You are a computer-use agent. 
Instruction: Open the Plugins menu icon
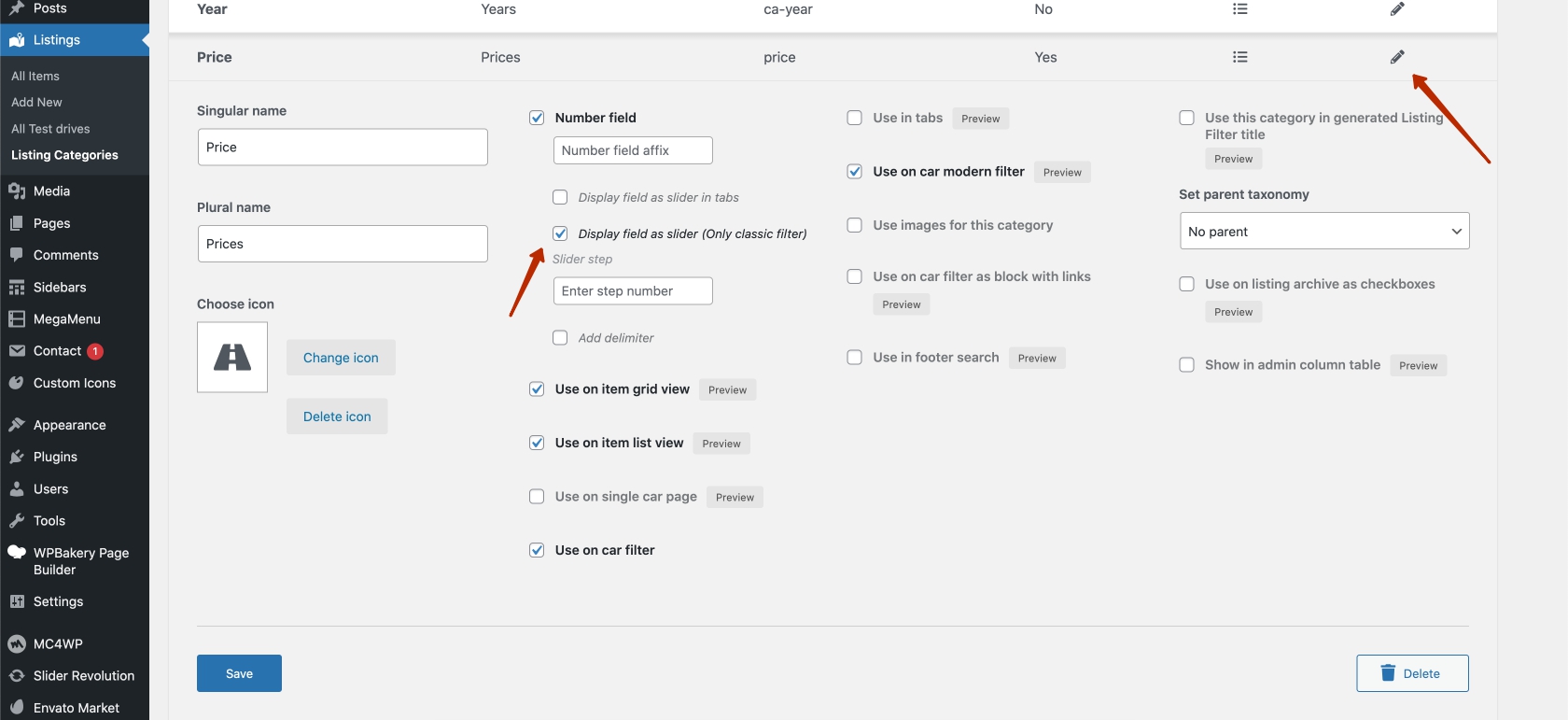17,457
